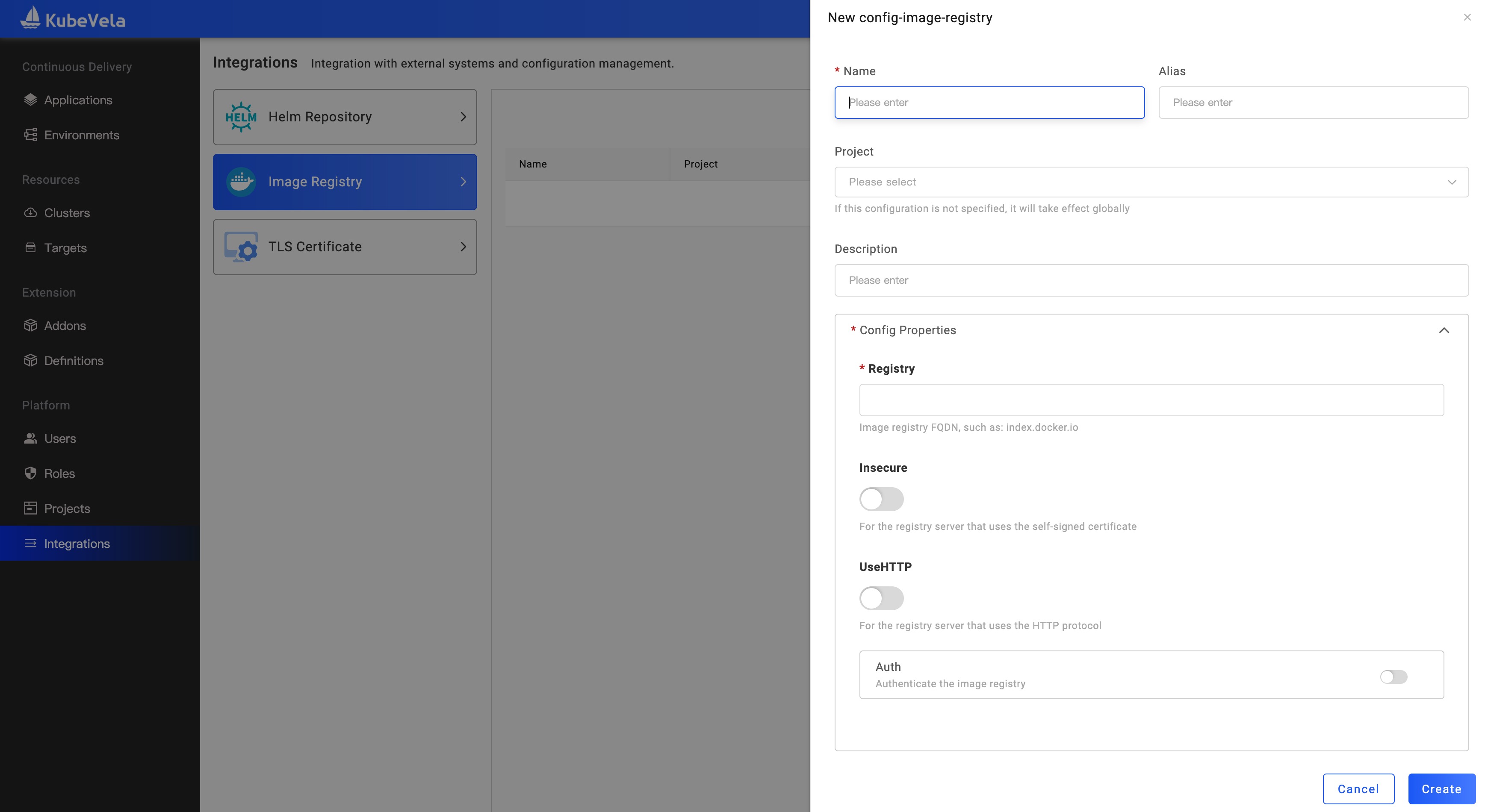Go to Environments in the sidebar
The image size is (1488, 812).
point(81,135)
